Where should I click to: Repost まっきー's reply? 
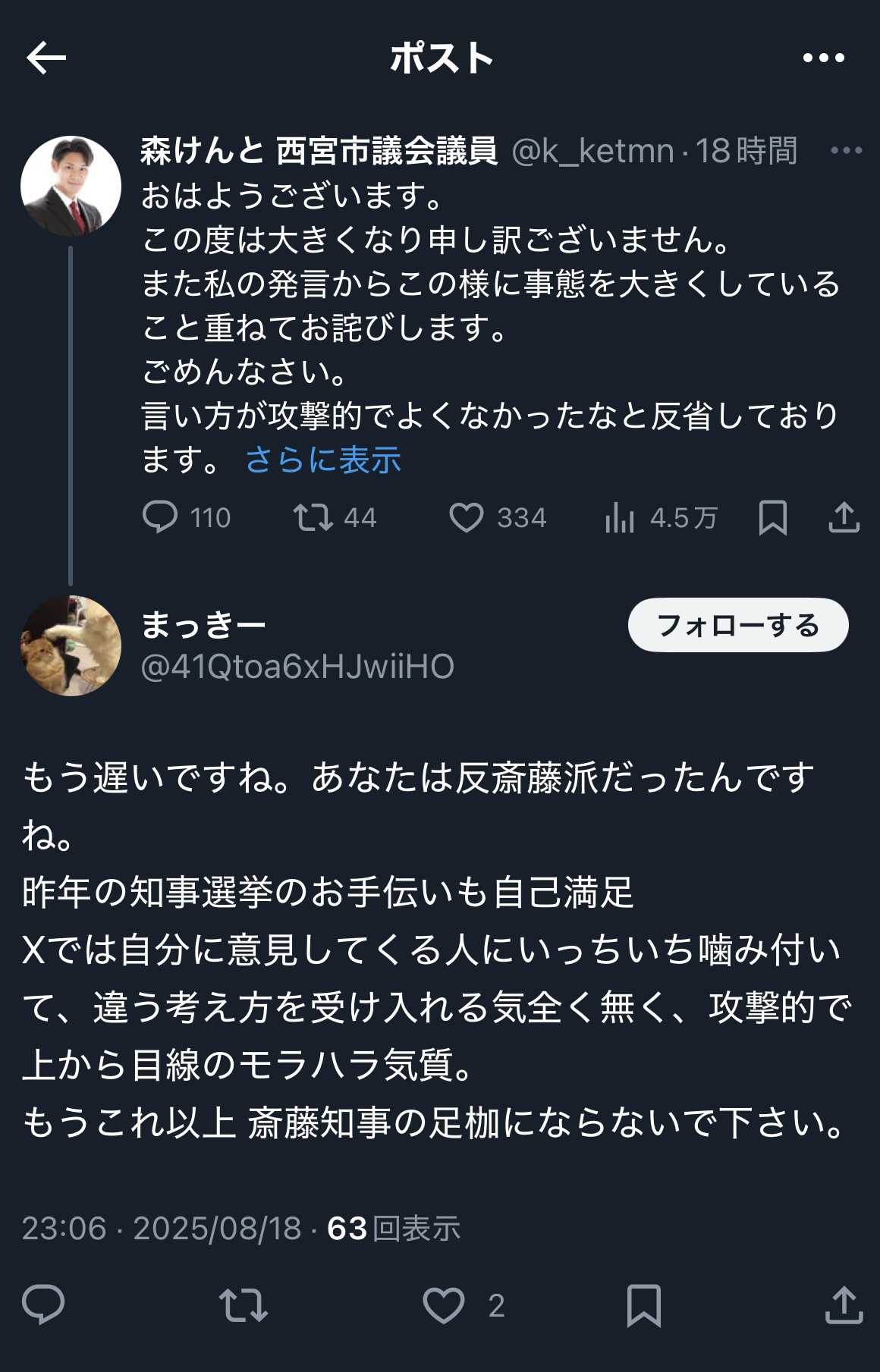(243, 1304)
